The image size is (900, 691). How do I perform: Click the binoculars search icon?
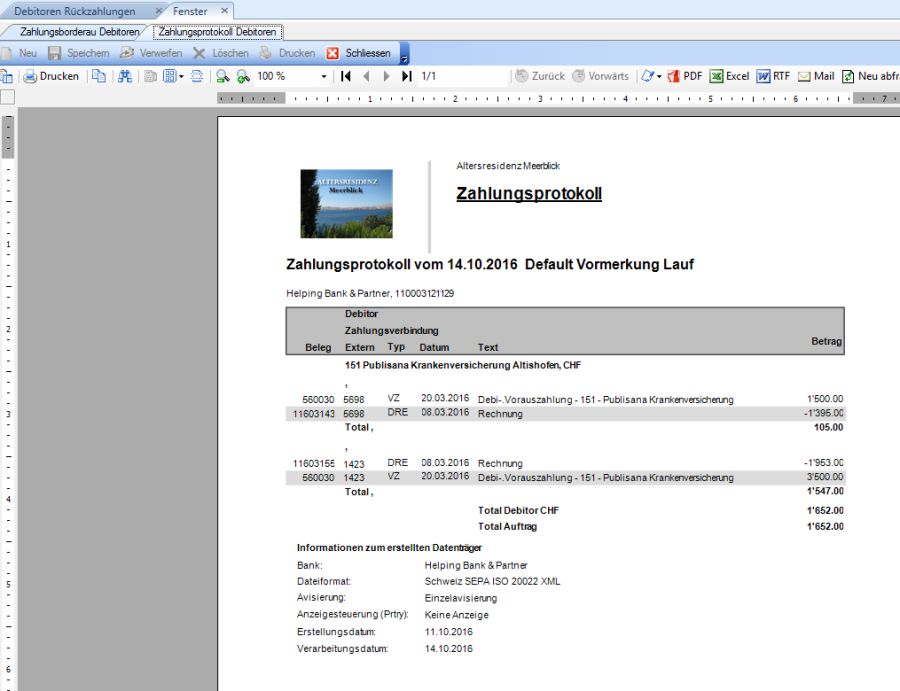(124, 76)
